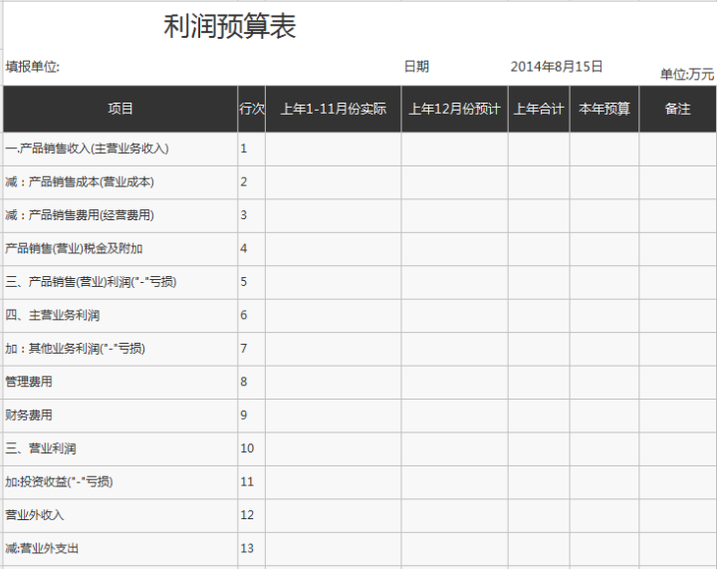Click the row number cell 5

coord(252,282)
